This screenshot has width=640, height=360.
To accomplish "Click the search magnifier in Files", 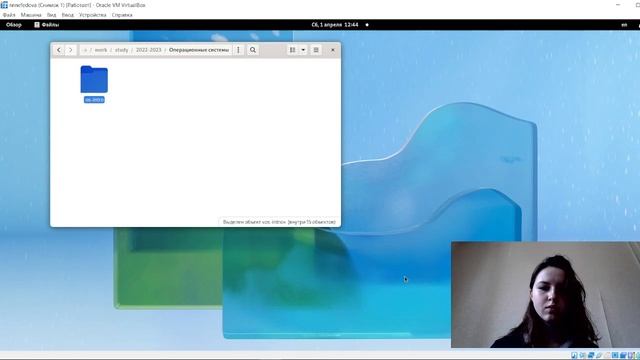I will (253, 50).
